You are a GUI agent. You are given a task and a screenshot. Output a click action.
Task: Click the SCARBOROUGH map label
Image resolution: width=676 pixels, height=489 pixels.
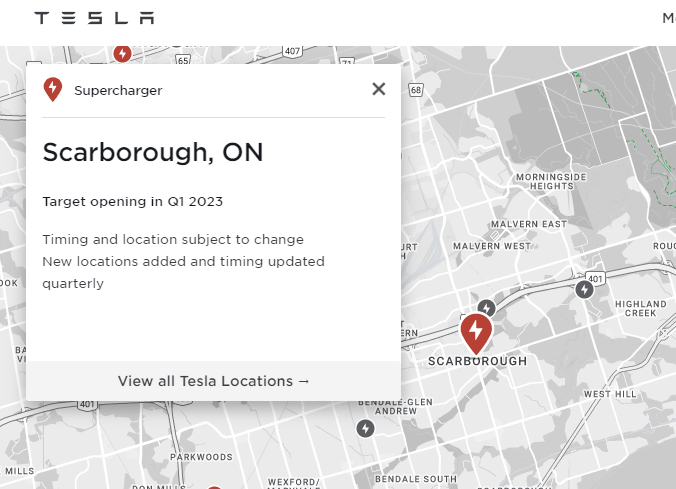pyautogui.click(x=477, y=361)
